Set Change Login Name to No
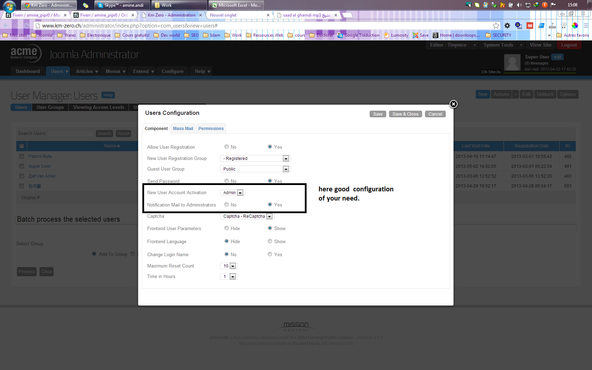 [x=227, y=254]
